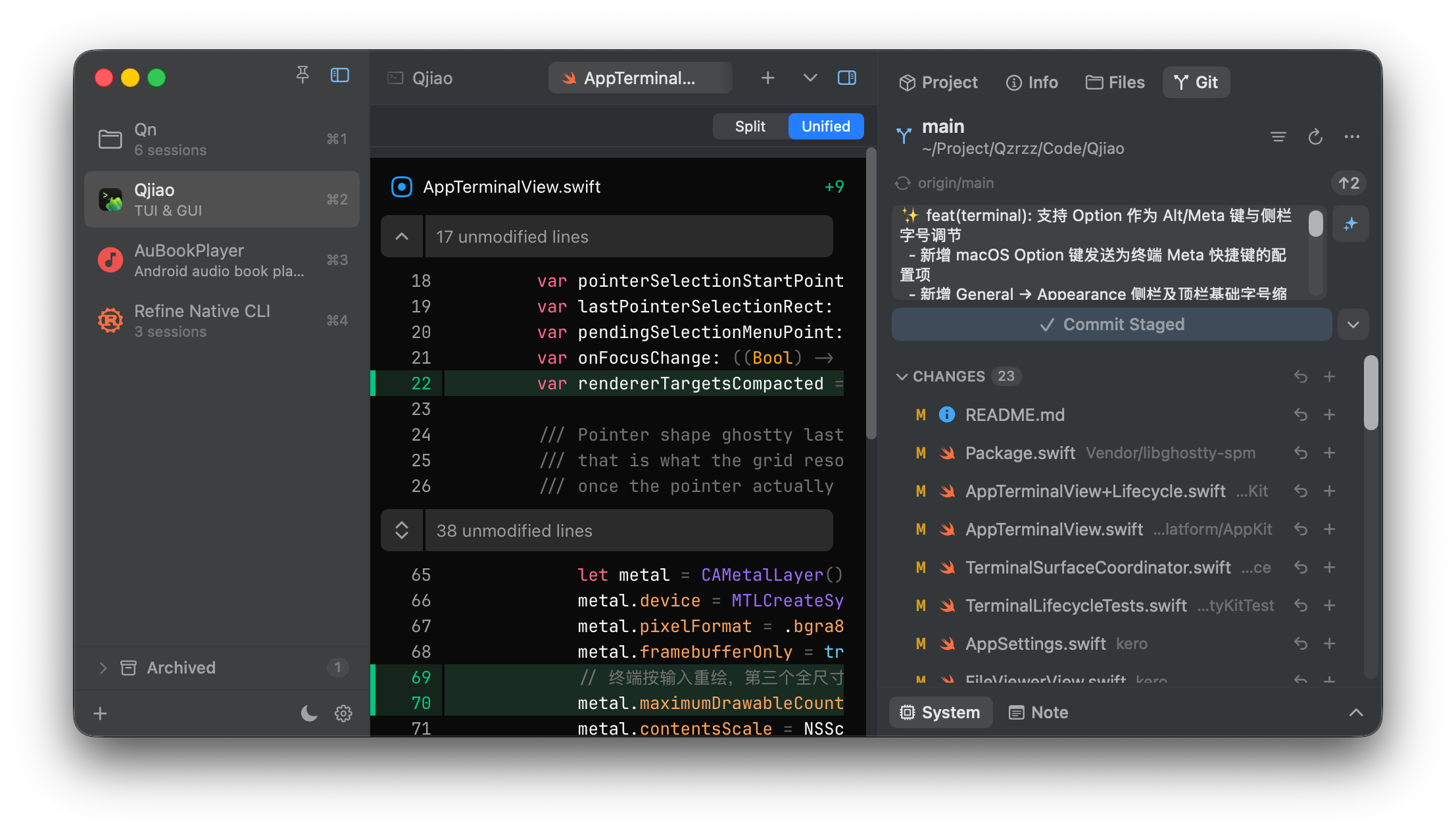The height and width of the screenshot is (834, 1456).
Task: Click the changes list vertical scrollbar
Action: tap(1371, 393)
